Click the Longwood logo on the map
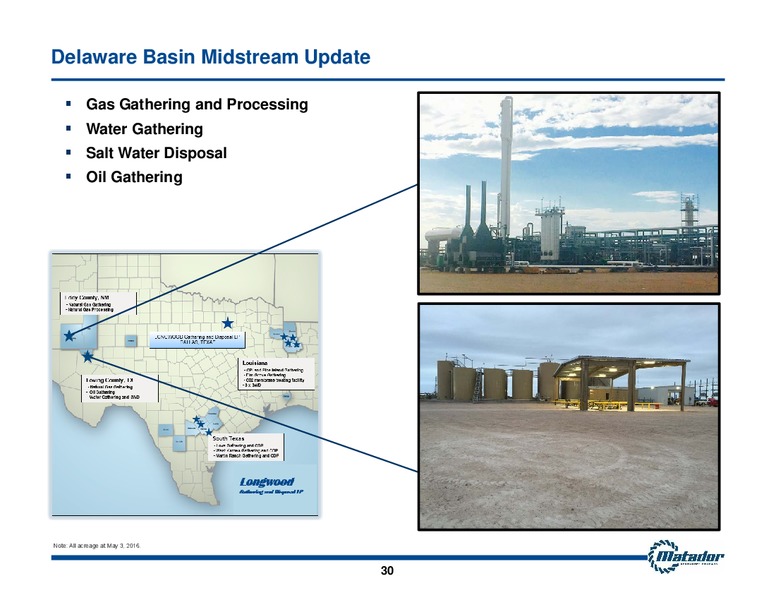The image size is (776, 600). click(270, 485)
